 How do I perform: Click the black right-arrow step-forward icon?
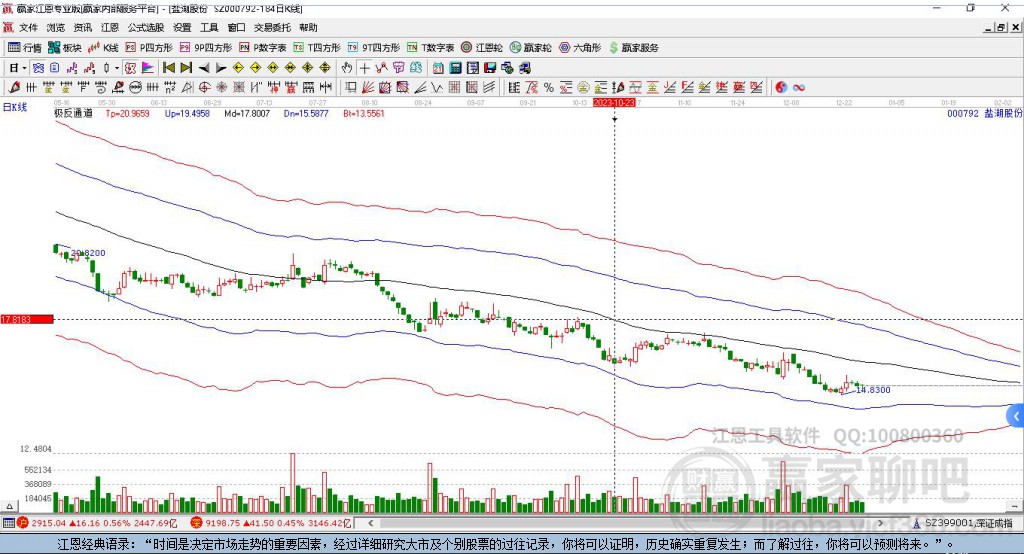tap(221, 68)
